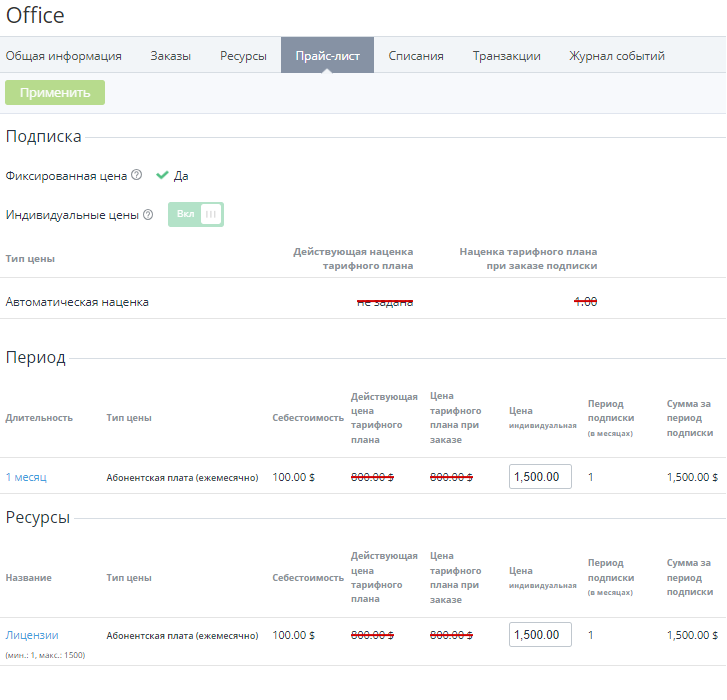727x700 pixels.
Task: Click Себестоимость 100.00 $ in the Лицензии row
Action: pos(293,635)
